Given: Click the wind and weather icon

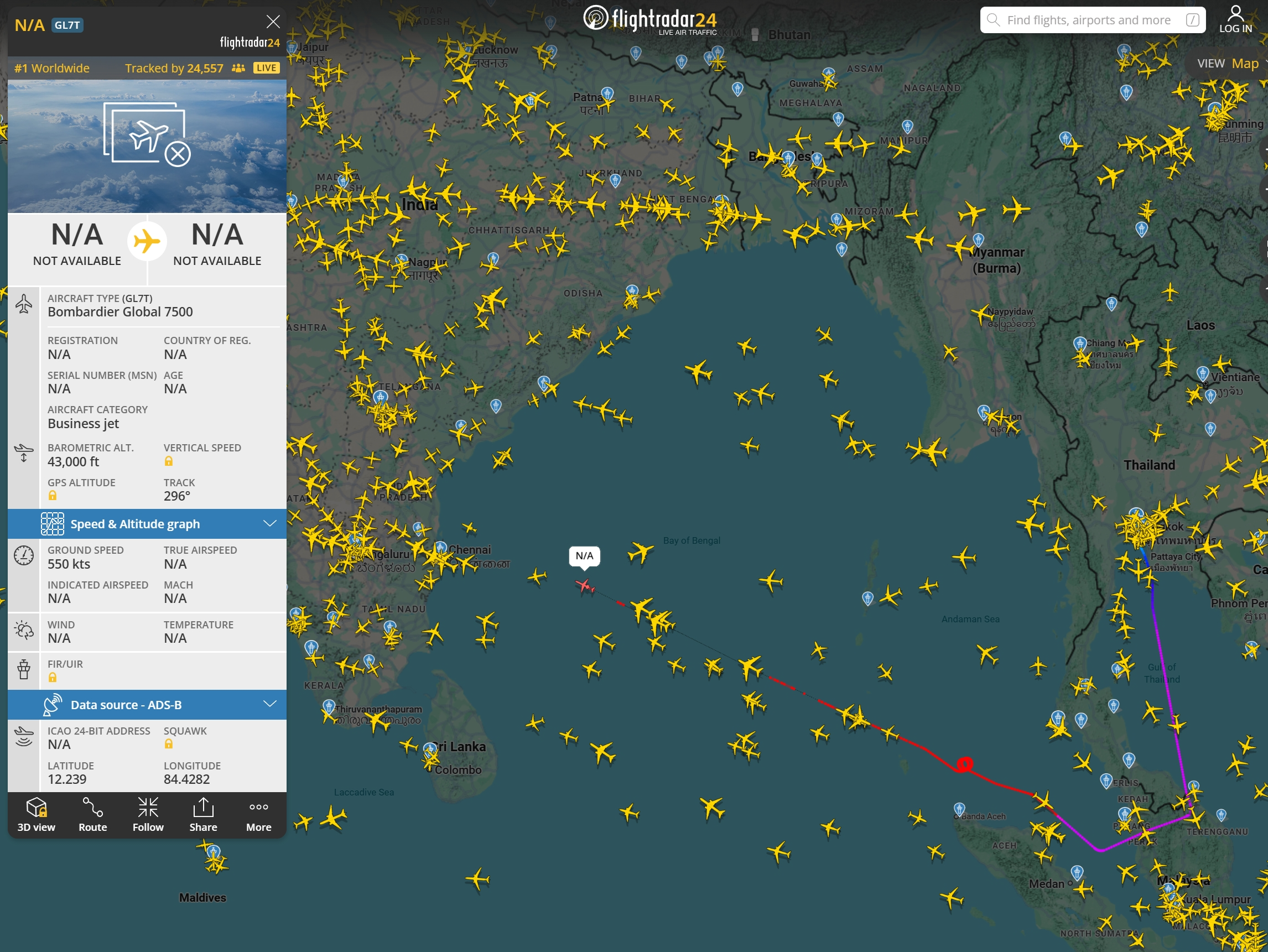Looking at the screenshot, I should [x=23, y=631].
